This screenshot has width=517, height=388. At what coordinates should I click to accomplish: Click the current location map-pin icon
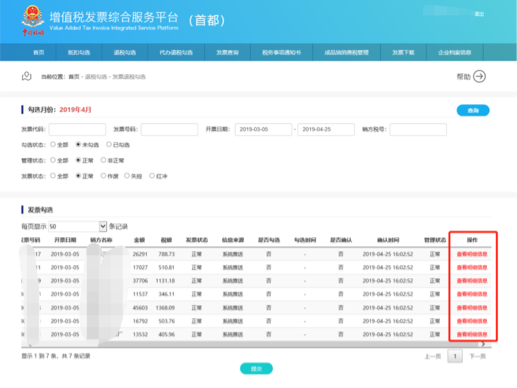click(x=27, y=76)
